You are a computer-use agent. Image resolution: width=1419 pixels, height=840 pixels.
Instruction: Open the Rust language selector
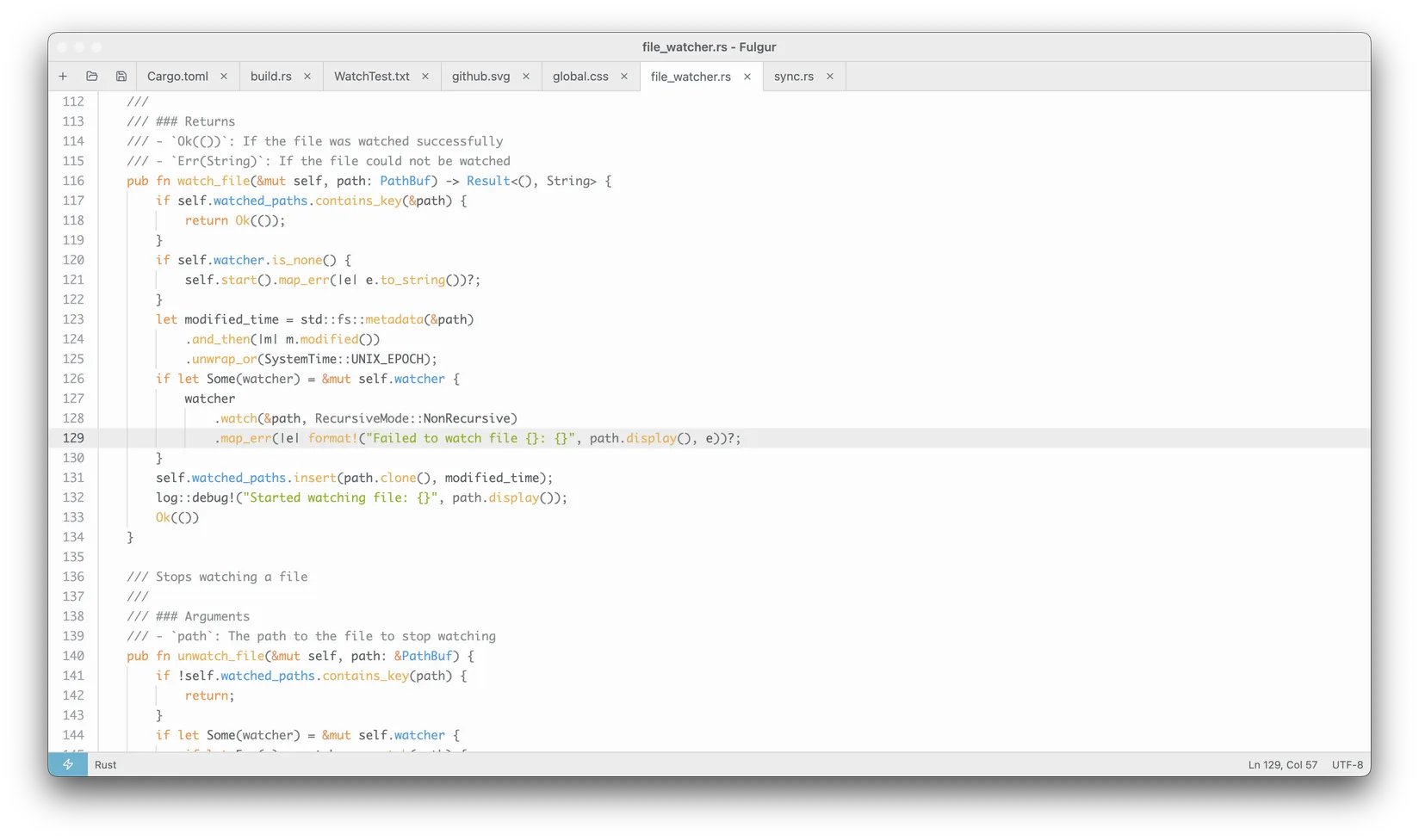[106, 765]
